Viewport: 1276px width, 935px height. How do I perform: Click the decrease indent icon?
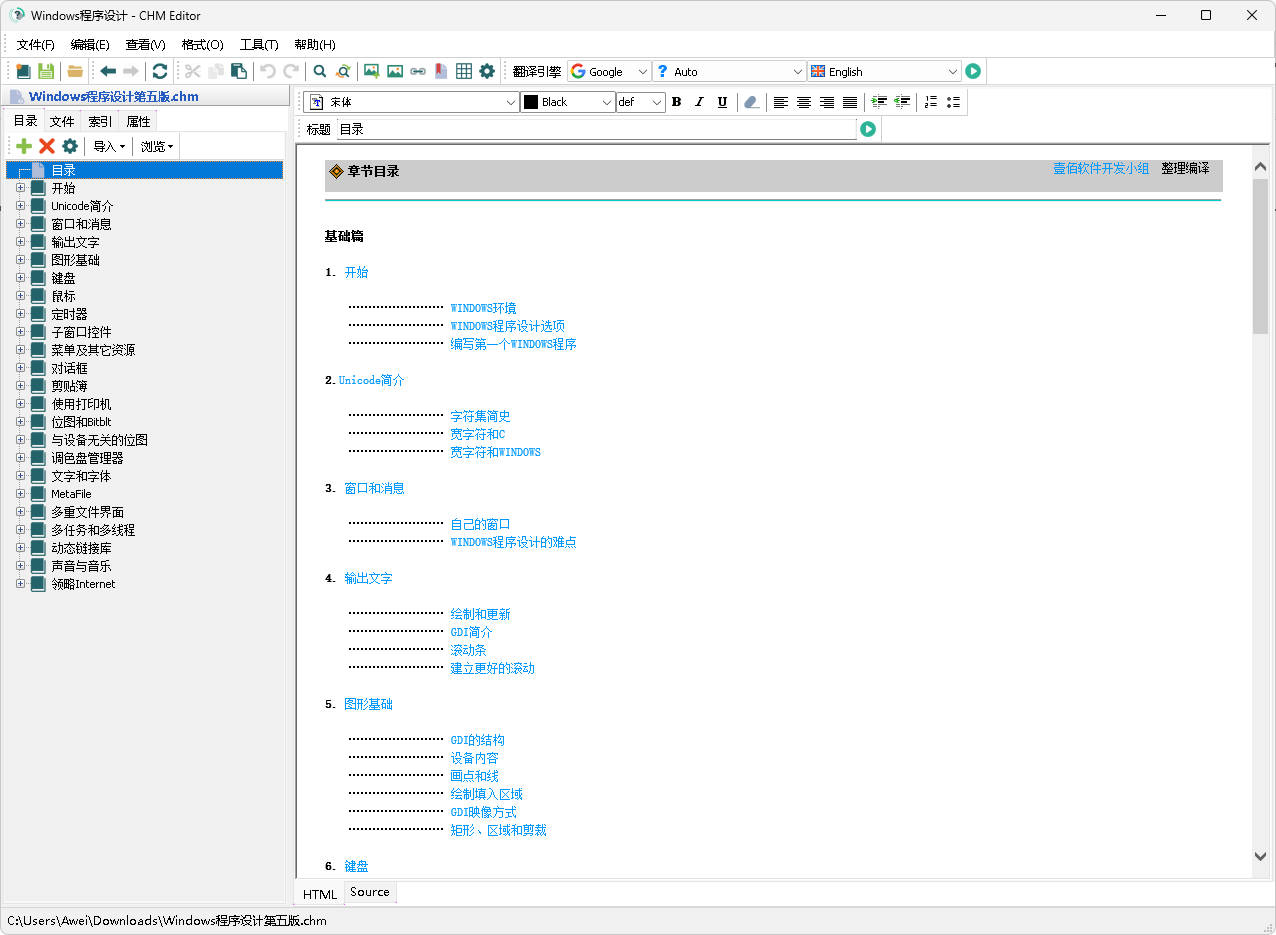coord(902,102)
